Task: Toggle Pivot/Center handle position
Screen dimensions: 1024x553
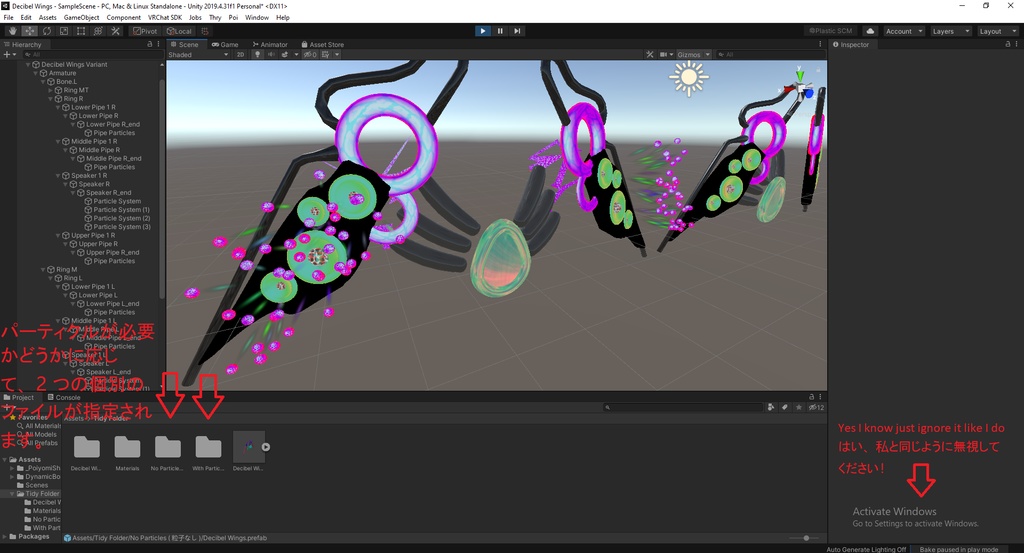Action: [145, 31]
